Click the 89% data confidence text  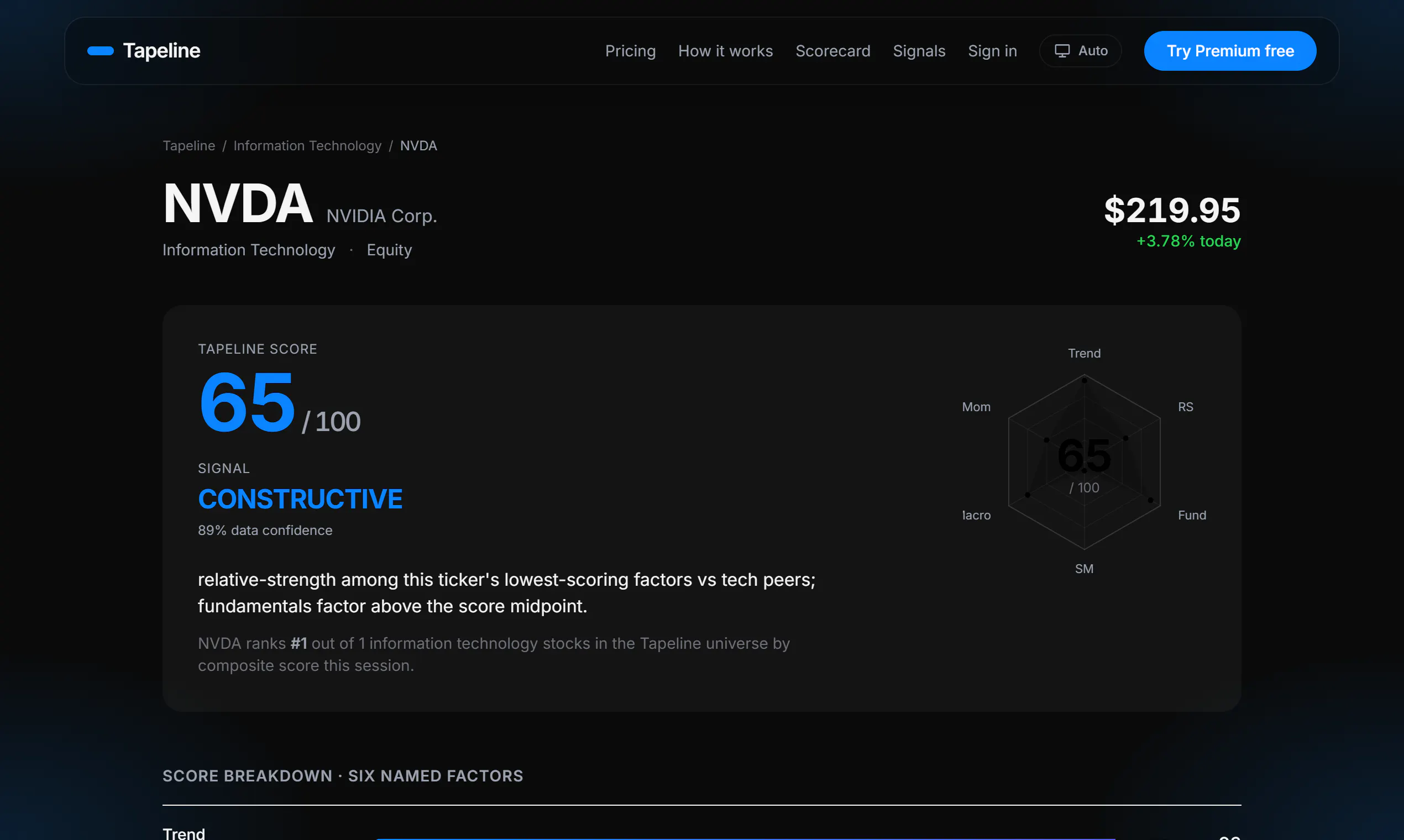[x=265, y=531]
